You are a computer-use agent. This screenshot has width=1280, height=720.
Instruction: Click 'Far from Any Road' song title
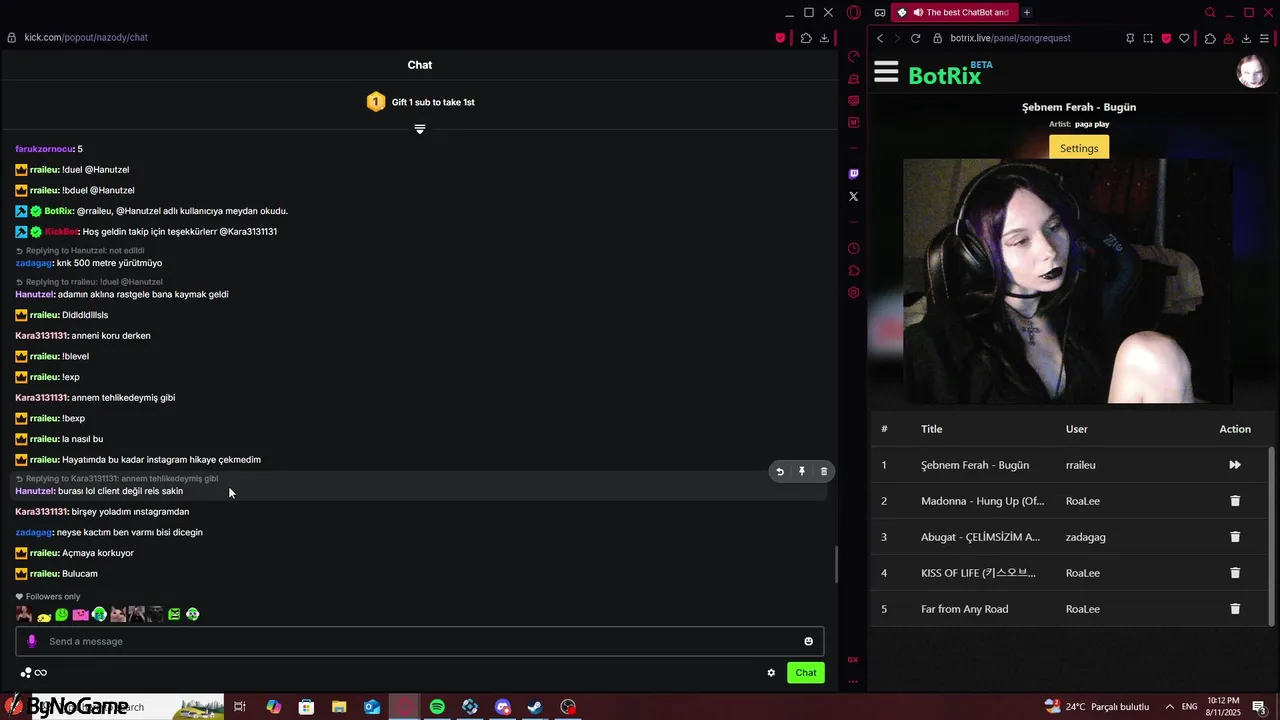(964, 609)
